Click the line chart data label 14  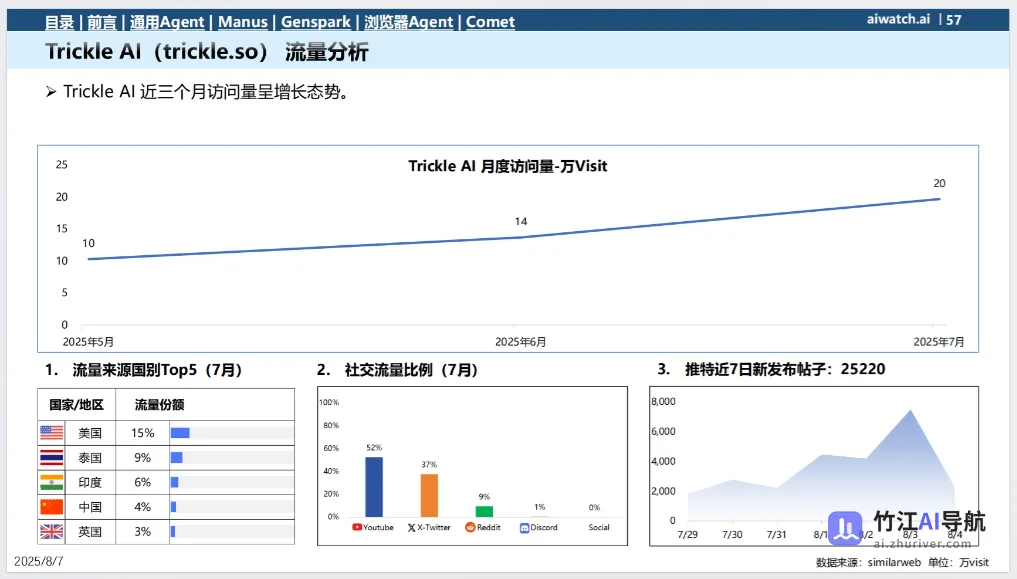[521, 222]
